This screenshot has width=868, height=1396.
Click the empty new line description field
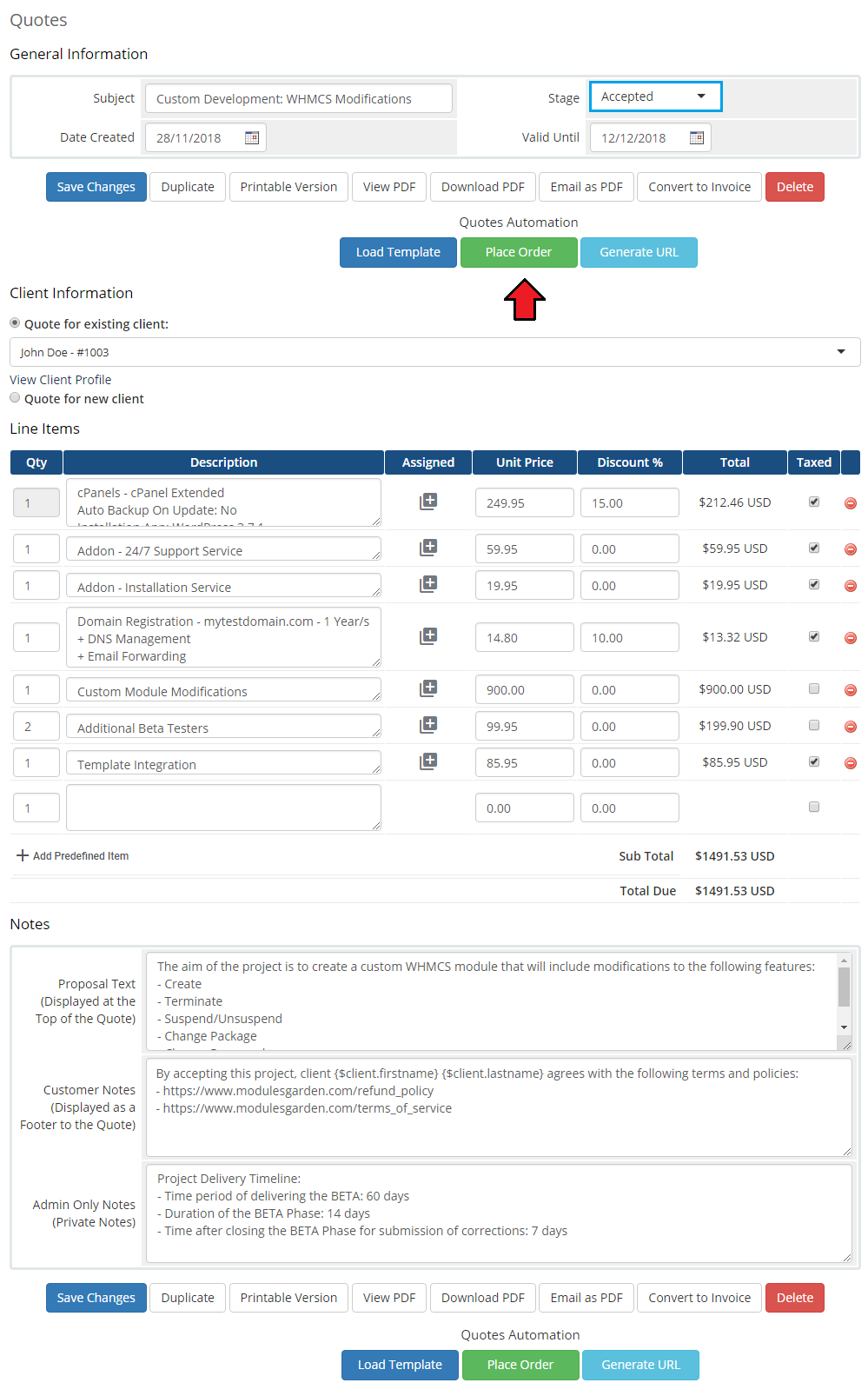coord(223,808)
